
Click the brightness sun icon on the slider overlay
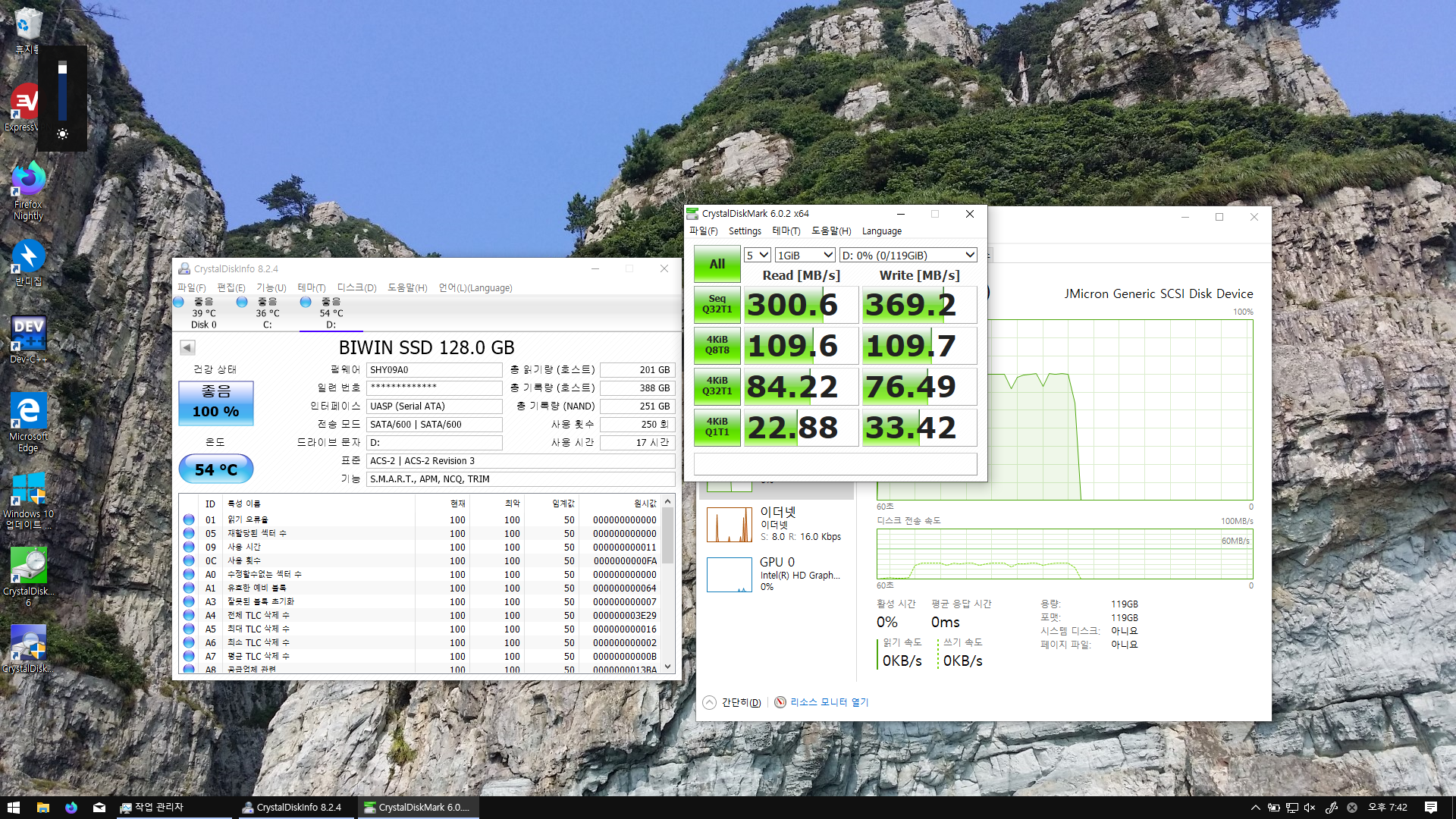pos(62,134)
